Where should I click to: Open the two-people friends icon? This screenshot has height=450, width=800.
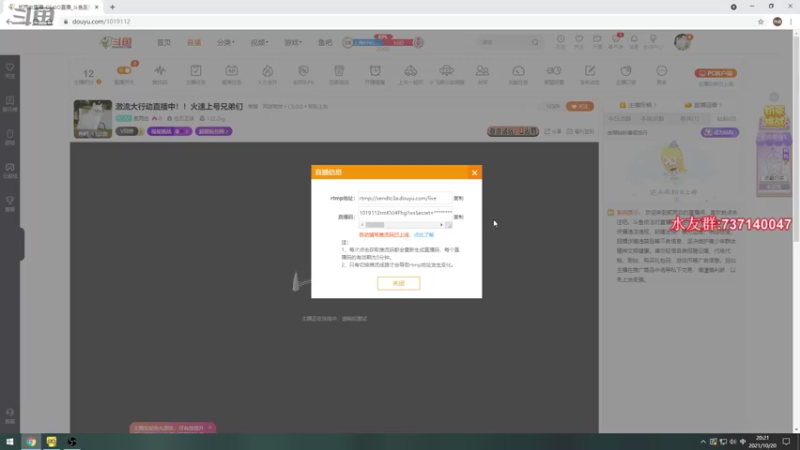coord(482,71)
